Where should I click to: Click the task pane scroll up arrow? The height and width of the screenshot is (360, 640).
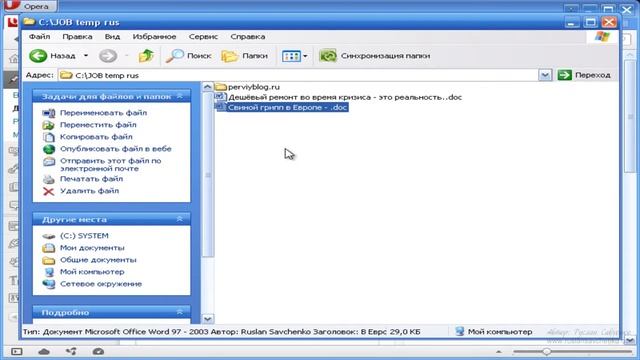pos(207,87)
